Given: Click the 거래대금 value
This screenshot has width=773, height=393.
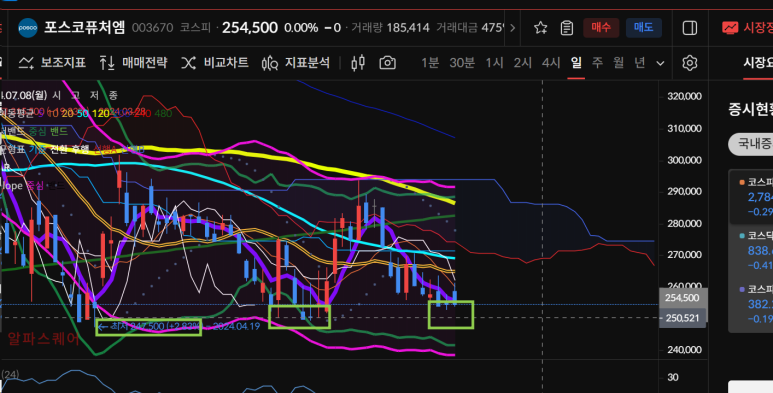Looking at the screenshot, I should click(493, 28).
